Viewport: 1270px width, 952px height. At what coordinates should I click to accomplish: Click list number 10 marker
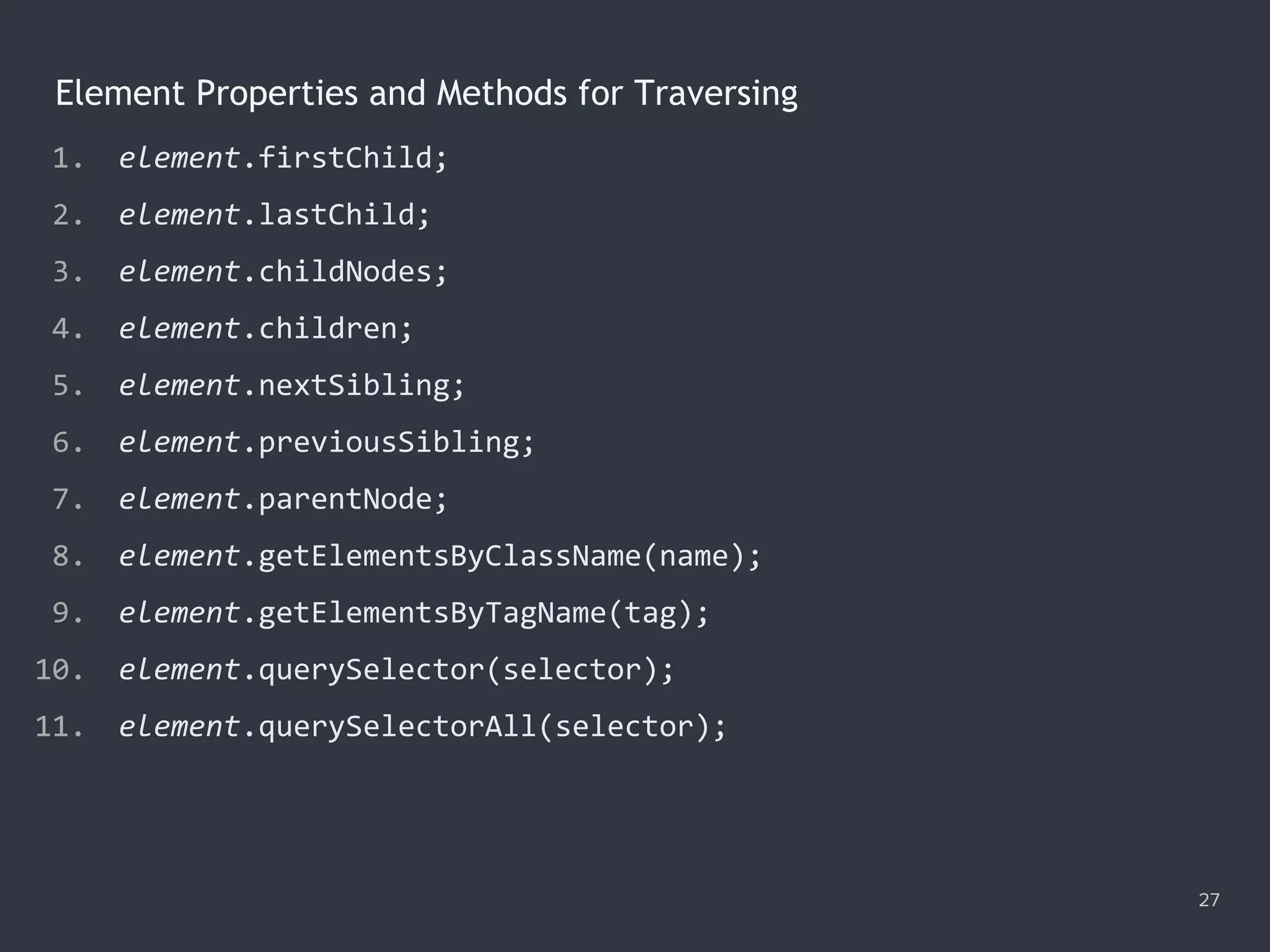[x=60, y=670]
